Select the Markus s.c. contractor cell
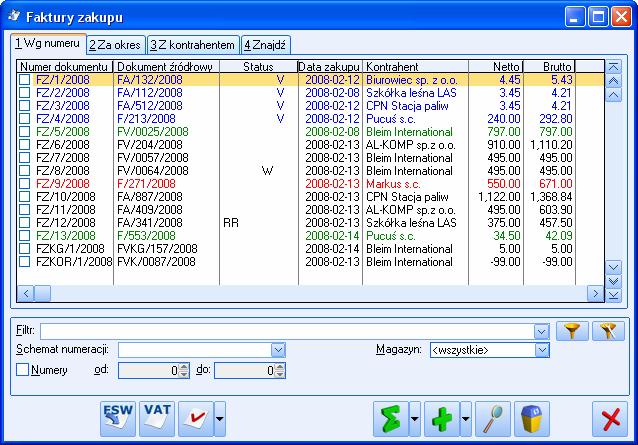The height and width of the screenshot is (445, 638). coord(393,184)
